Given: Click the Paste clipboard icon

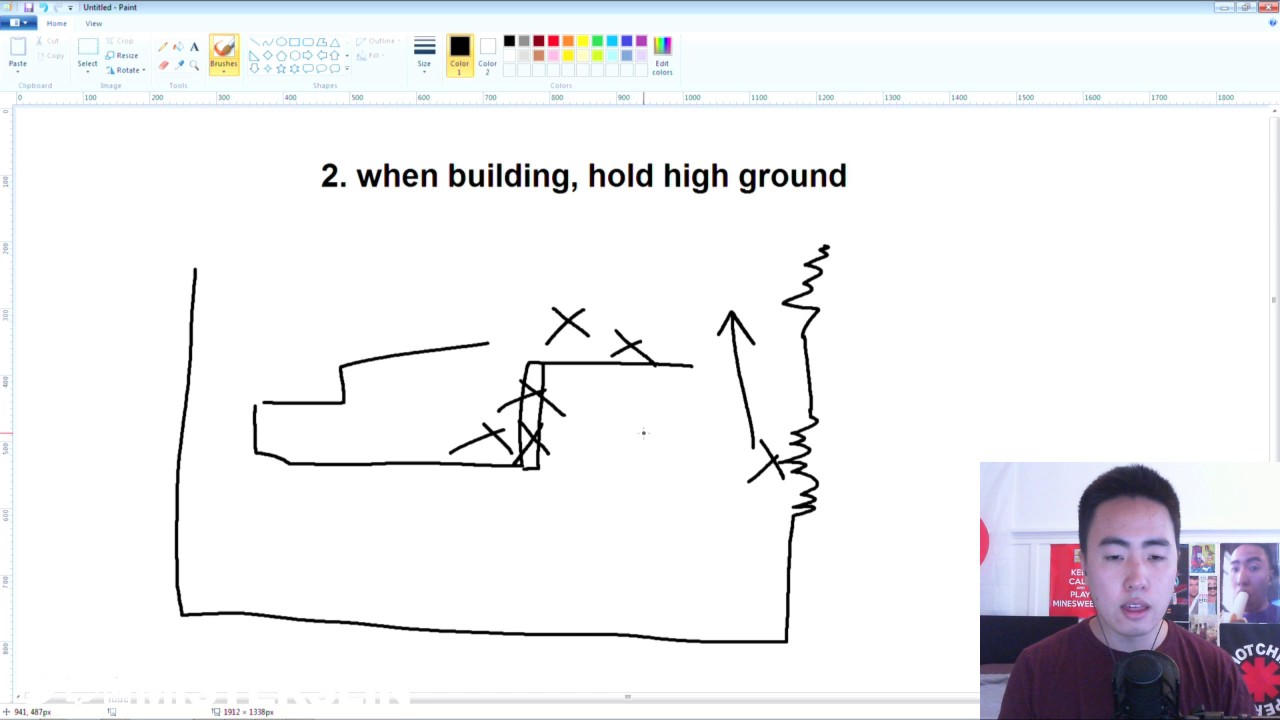Looking at the screenshot, I should (18, 48).
